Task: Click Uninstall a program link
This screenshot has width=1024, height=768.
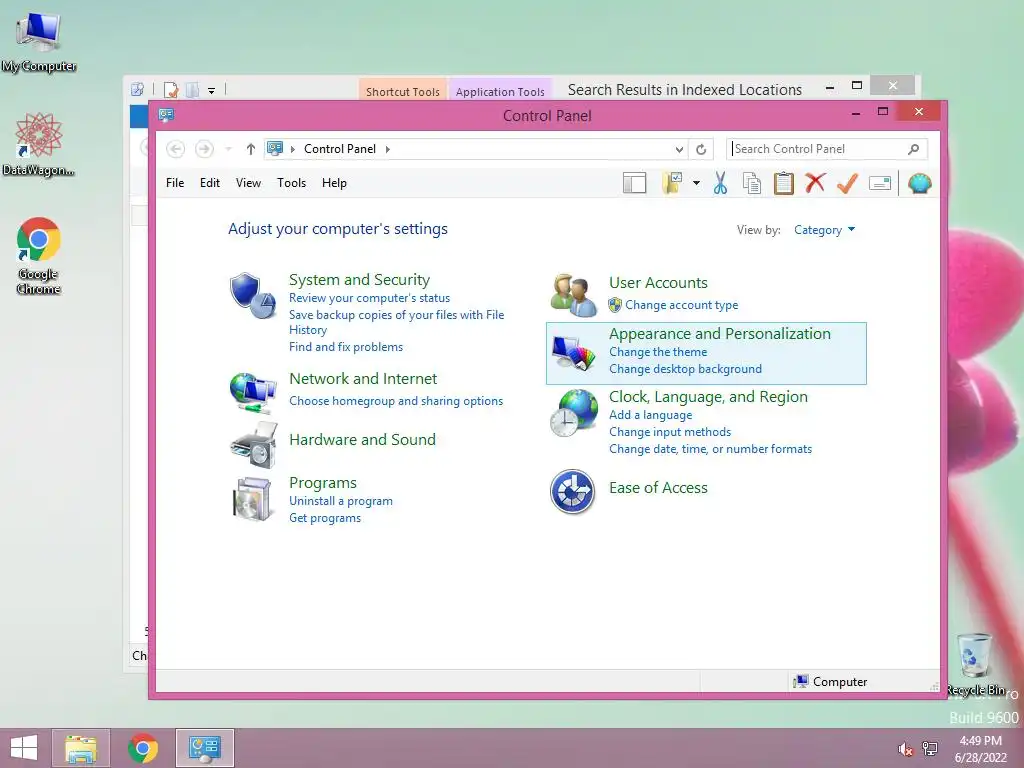Action: tap(341, 501)
